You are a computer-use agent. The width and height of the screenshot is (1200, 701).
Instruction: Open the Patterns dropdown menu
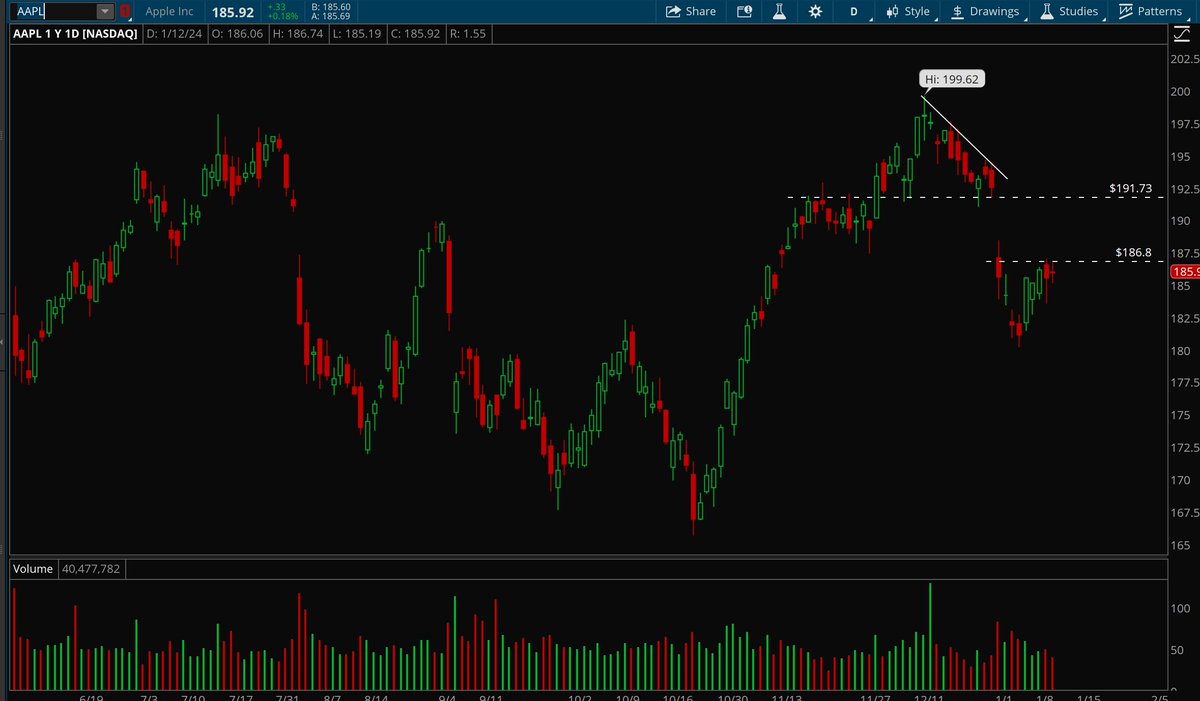pyautogui.click(x=1152, y=12)
